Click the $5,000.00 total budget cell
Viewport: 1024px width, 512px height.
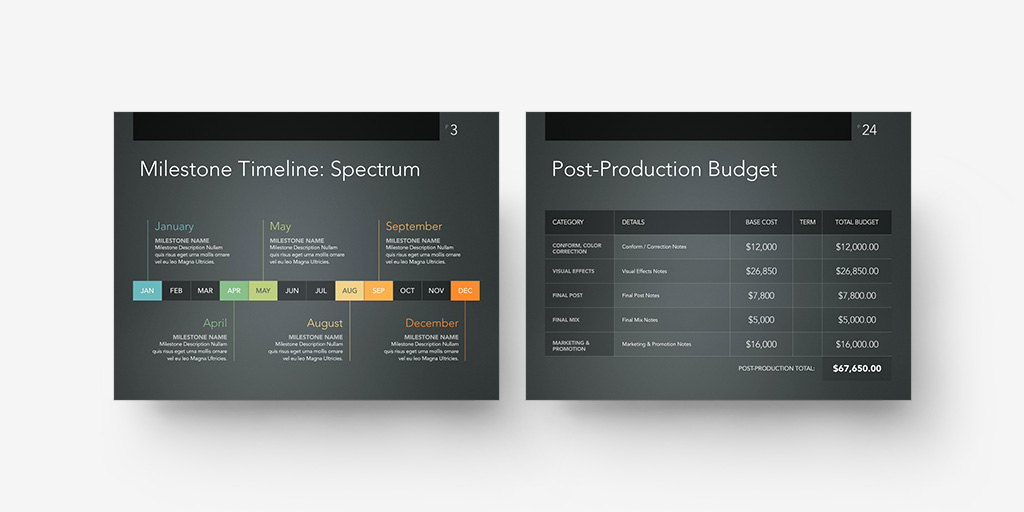[x=857, y=320]
